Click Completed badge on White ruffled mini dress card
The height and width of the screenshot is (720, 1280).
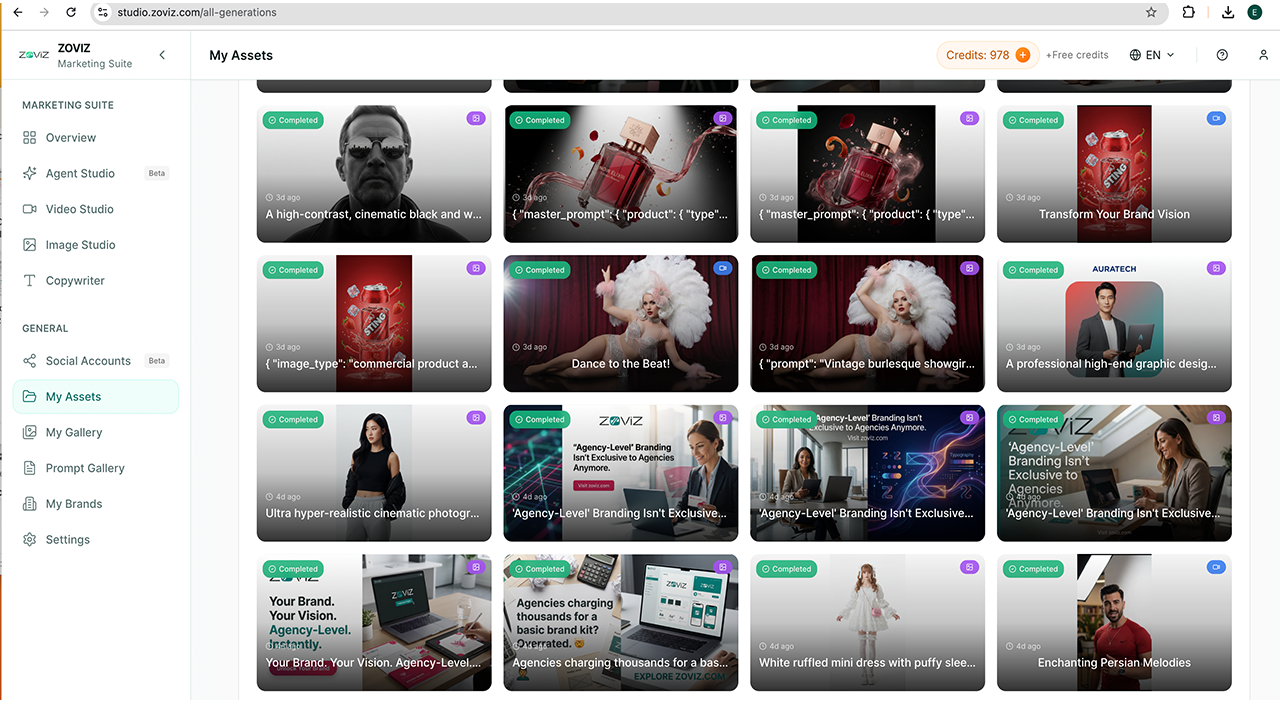(x=786, y=569)
